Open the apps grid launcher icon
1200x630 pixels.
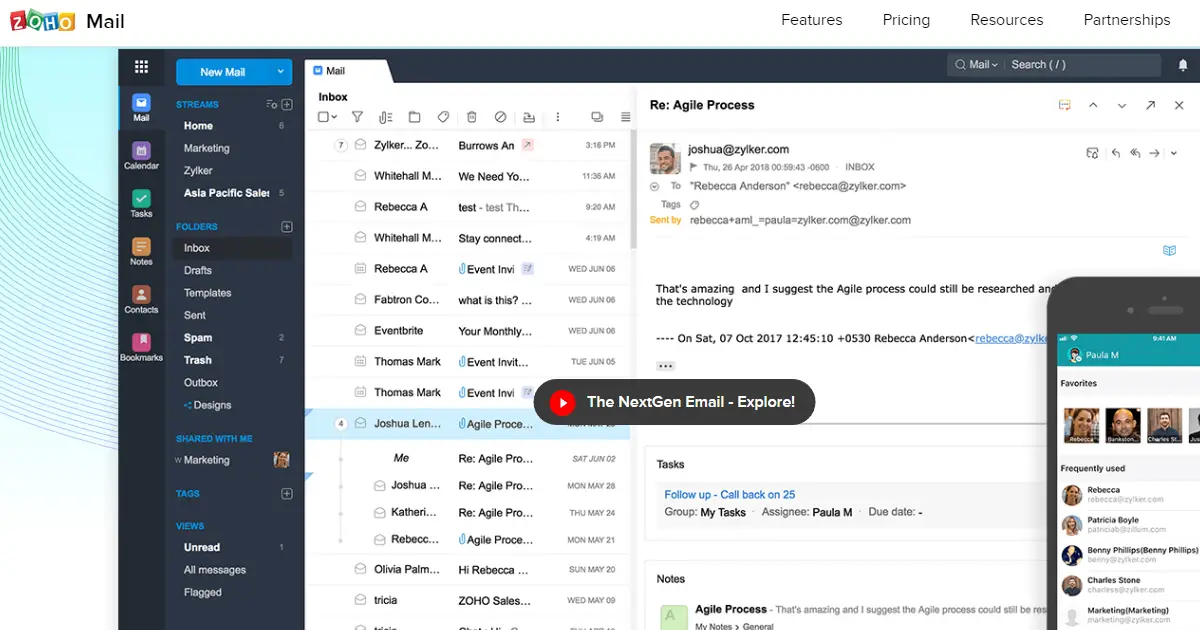click(x=141, y=67)
